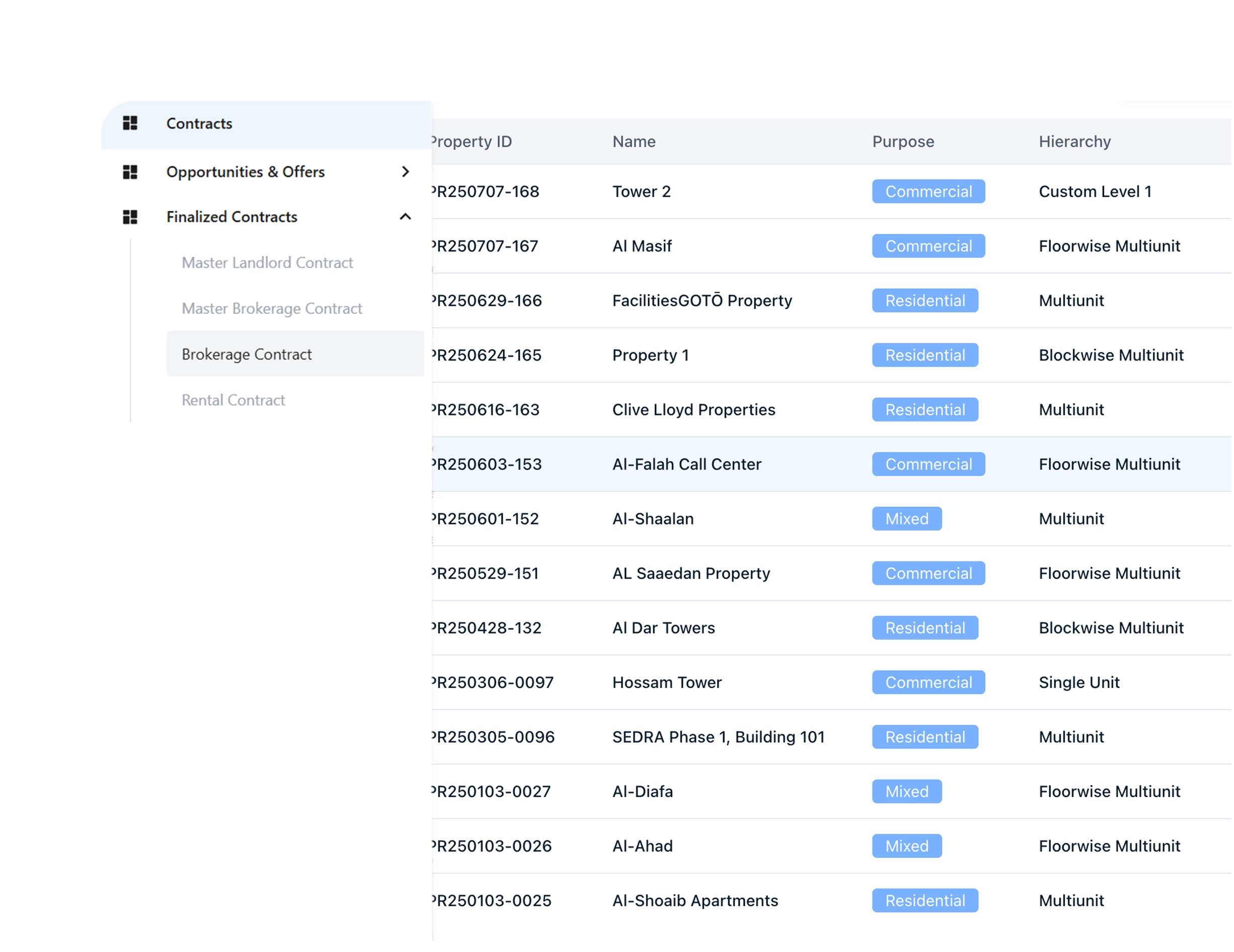Click the Opportunities & Offers grid icon

(x=130, y=172)
